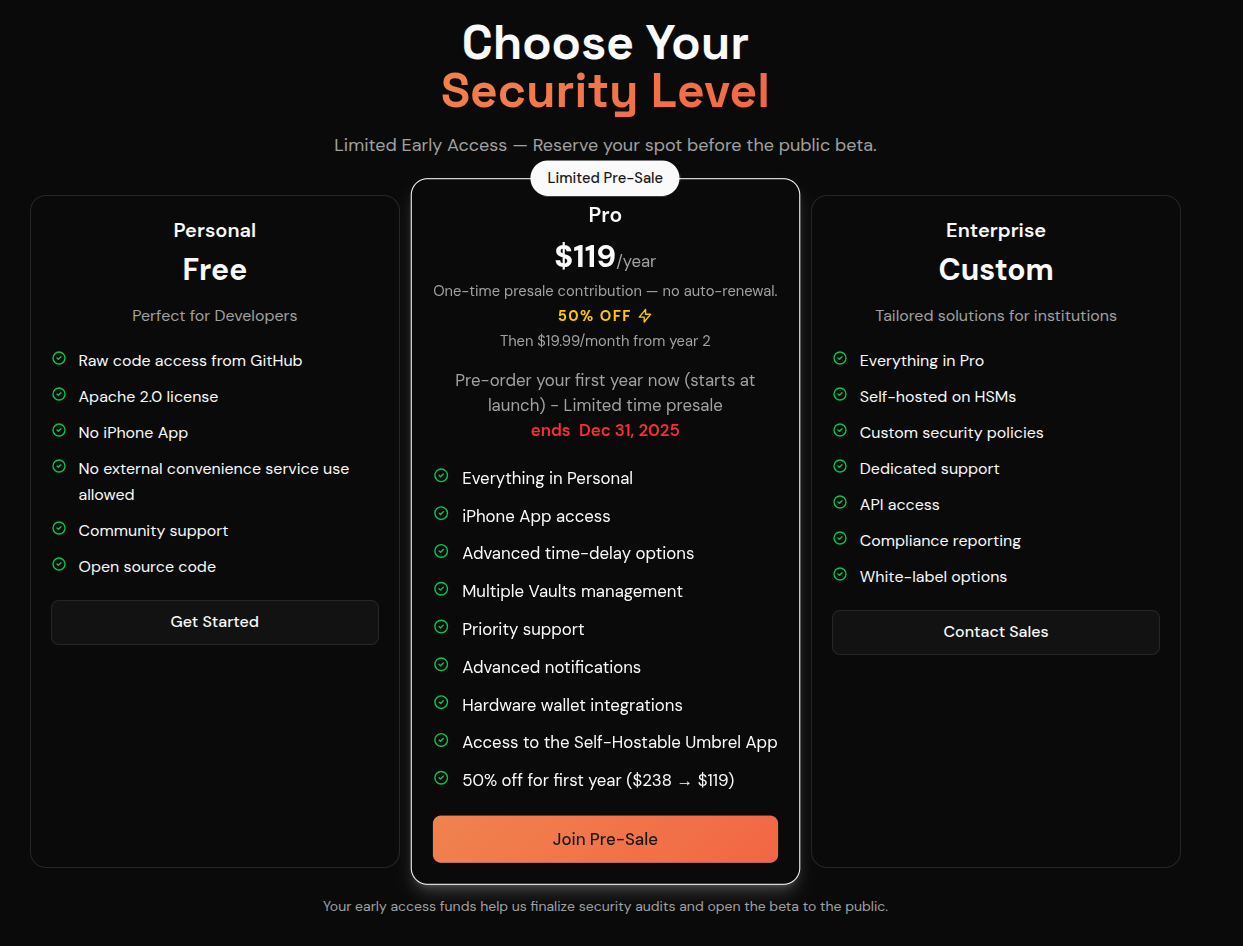Click the Contact Sales button
Viewport: 1243px width, 946px height.
(x=995, y=632)
